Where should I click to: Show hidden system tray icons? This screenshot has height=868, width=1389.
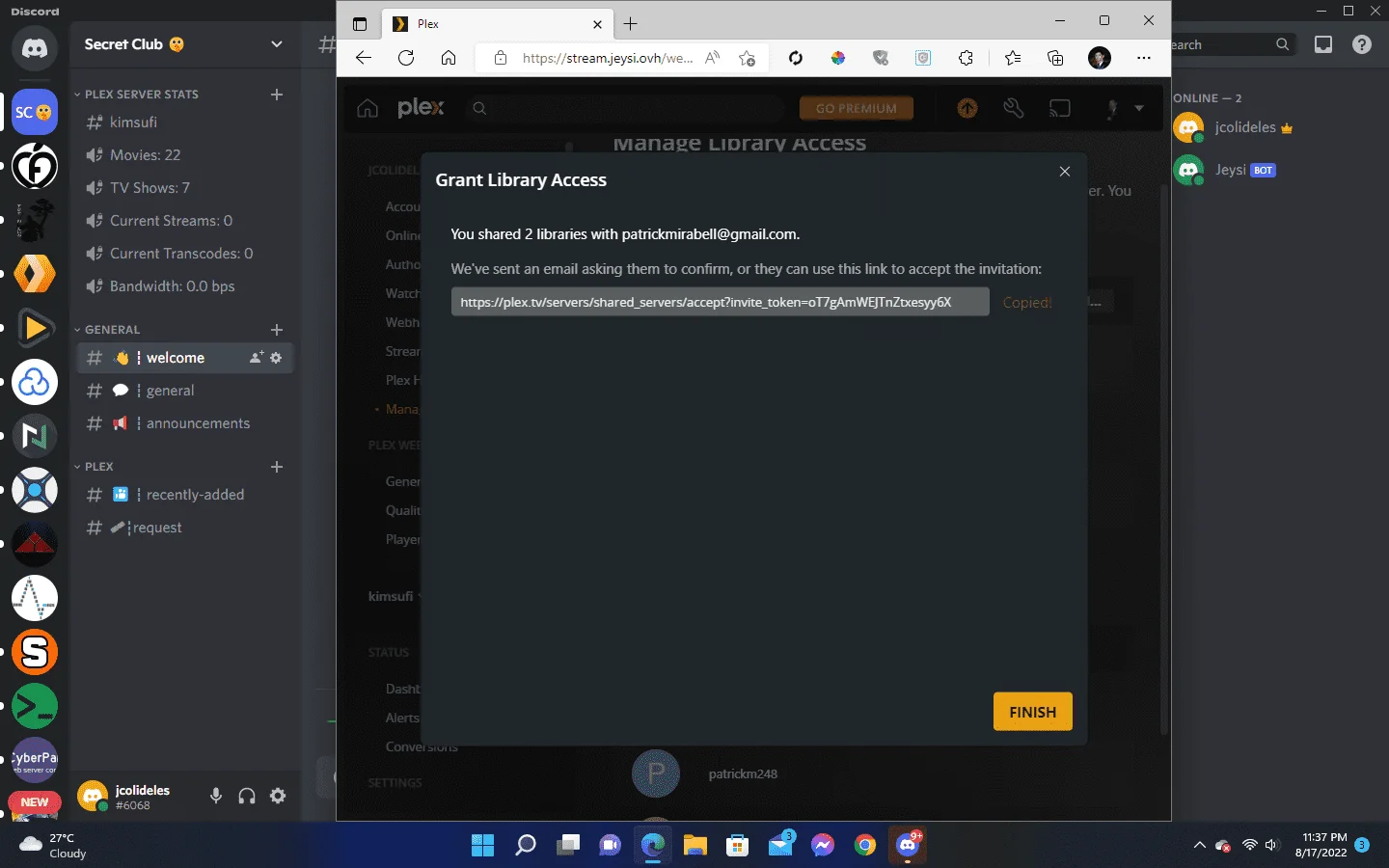tap(1199, 846)
